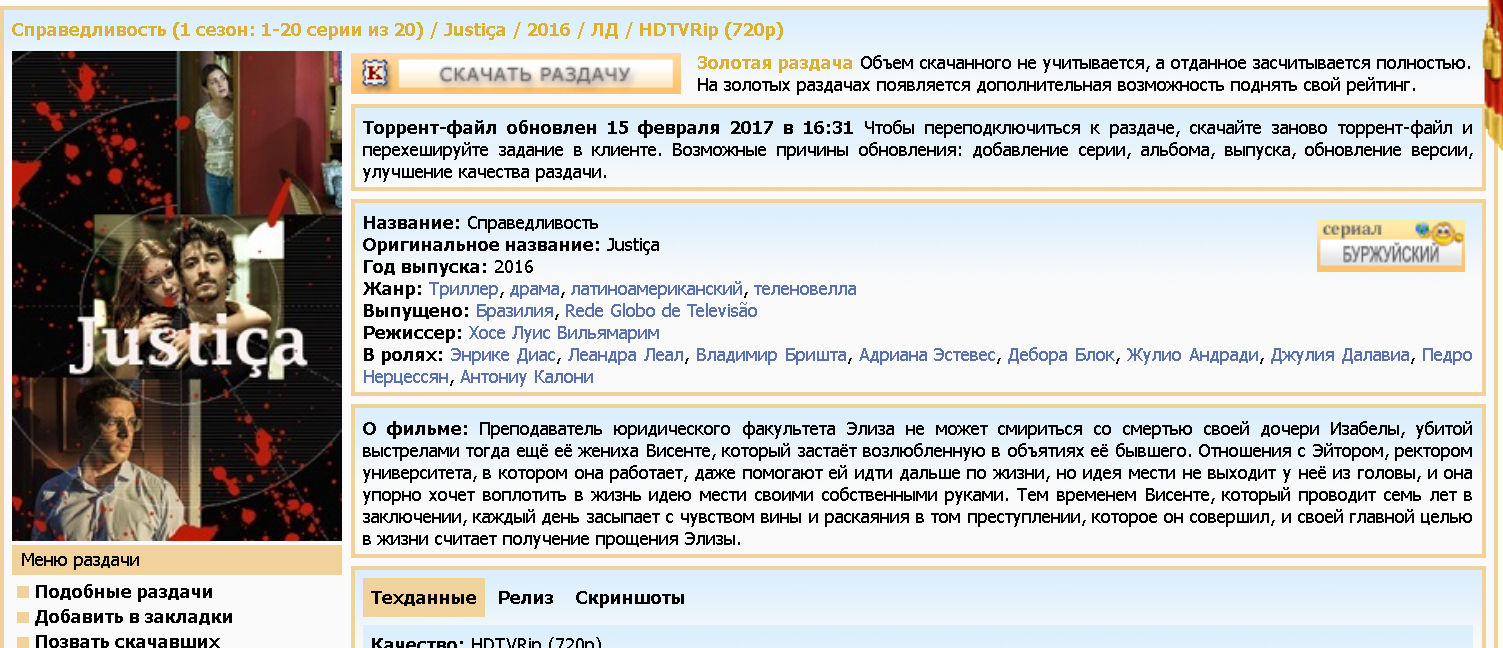Screen dimensions: 1503x648
Task: Open actress Дебора Блок link
Action: [1061, 355]
